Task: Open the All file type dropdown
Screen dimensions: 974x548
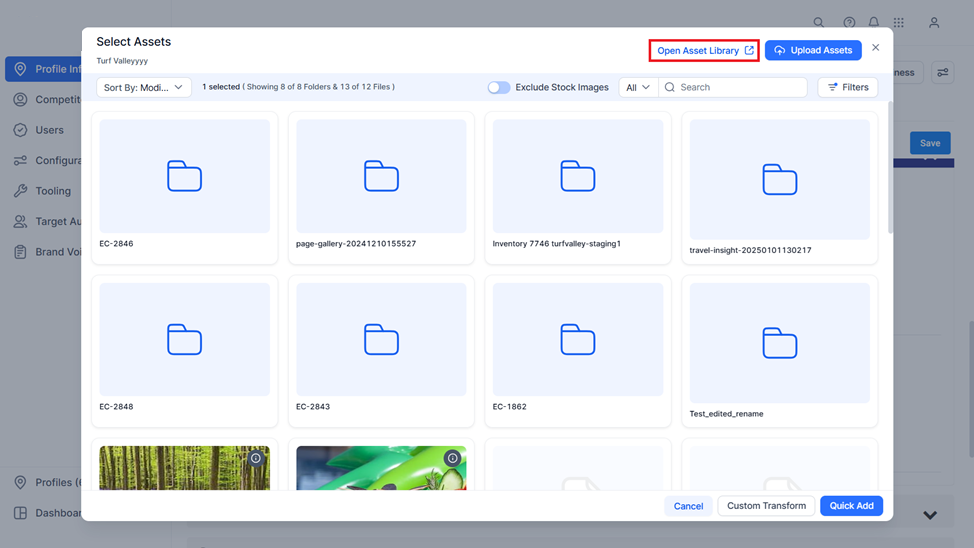Action: (x=638, y=88)
